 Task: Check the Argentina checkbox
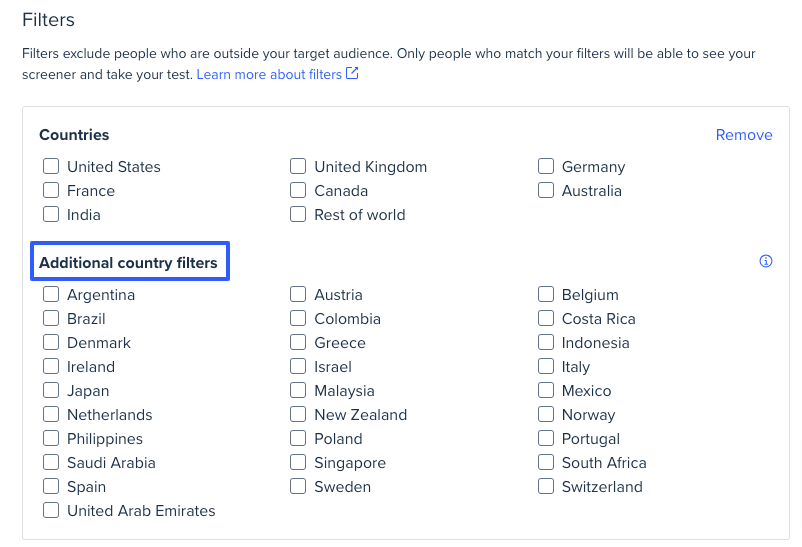click(51, 294)
